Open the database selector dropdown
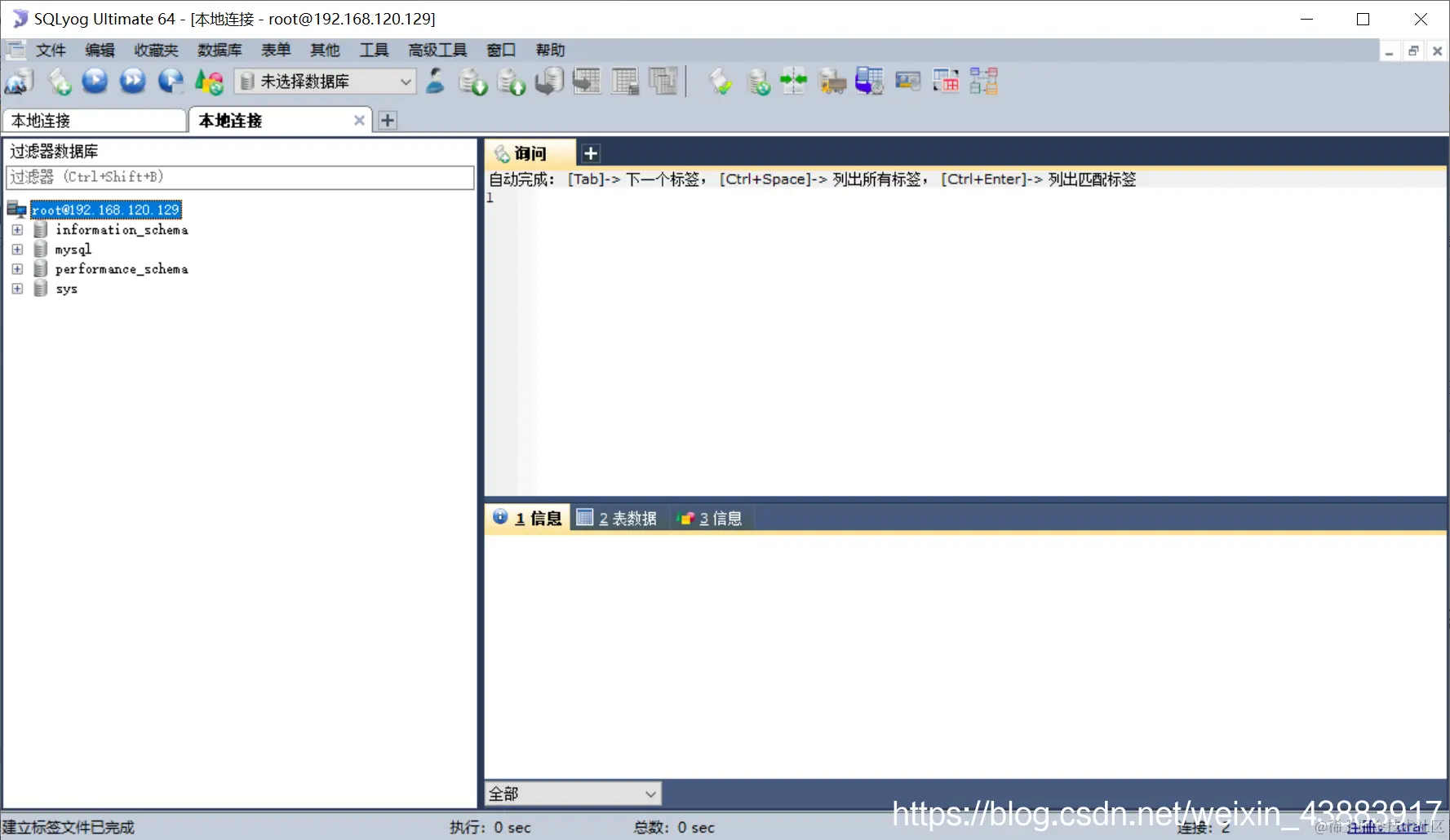Image resolution: width=1450 pixels, height=840 pixels. click(x=325, y=82)
